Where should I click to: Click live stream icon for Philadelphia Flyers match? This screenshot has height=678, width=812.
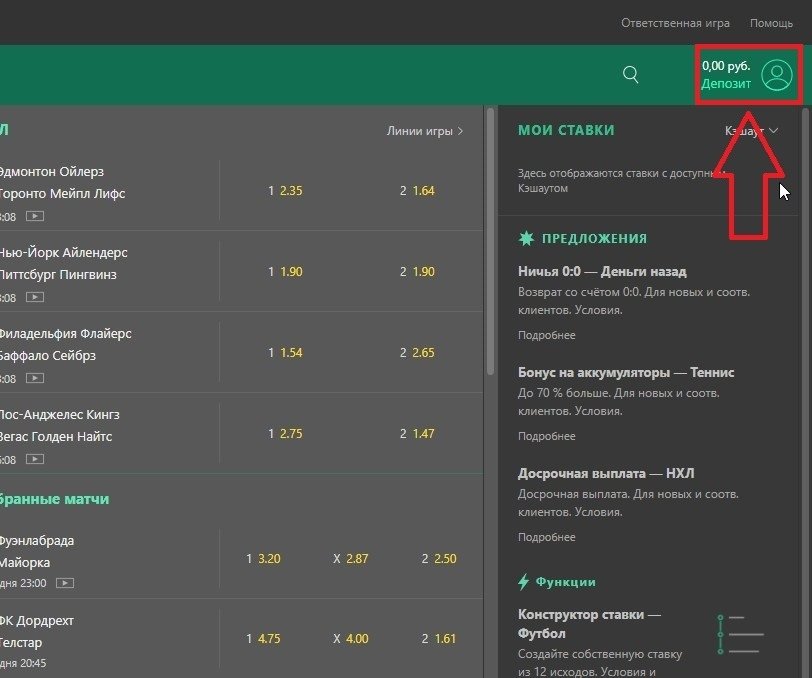coord(35,378)
